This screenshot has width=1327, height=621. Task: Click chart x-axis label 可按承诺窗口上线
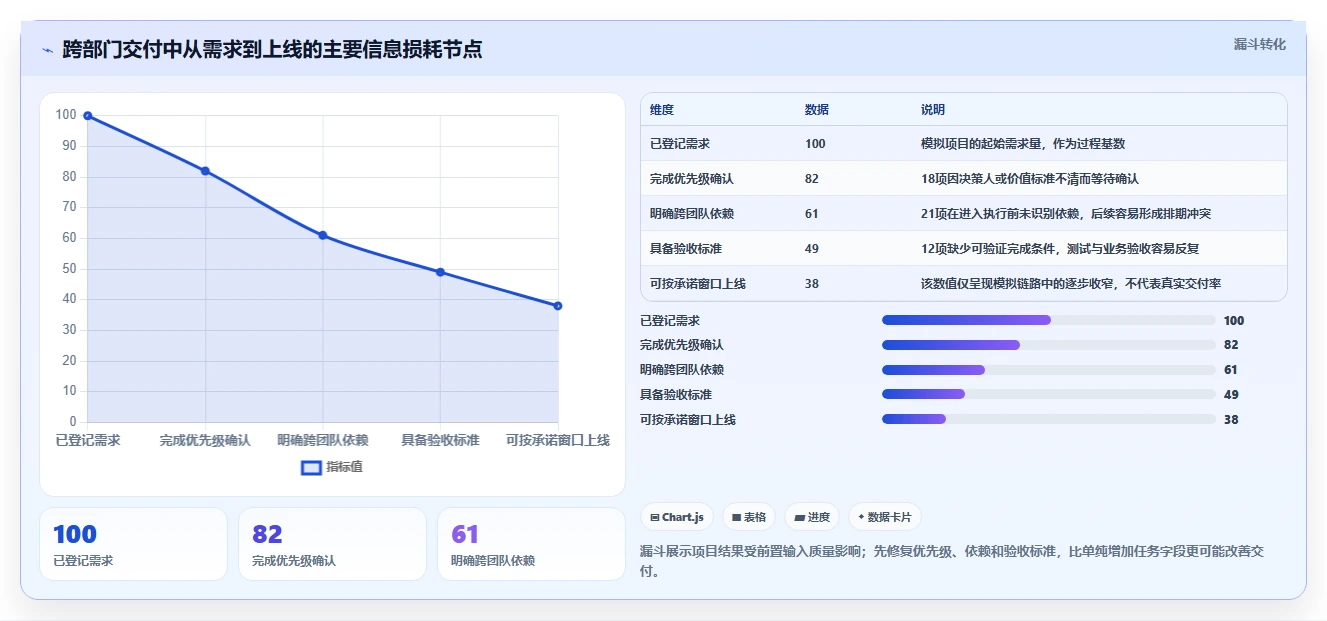pos(558,440)
